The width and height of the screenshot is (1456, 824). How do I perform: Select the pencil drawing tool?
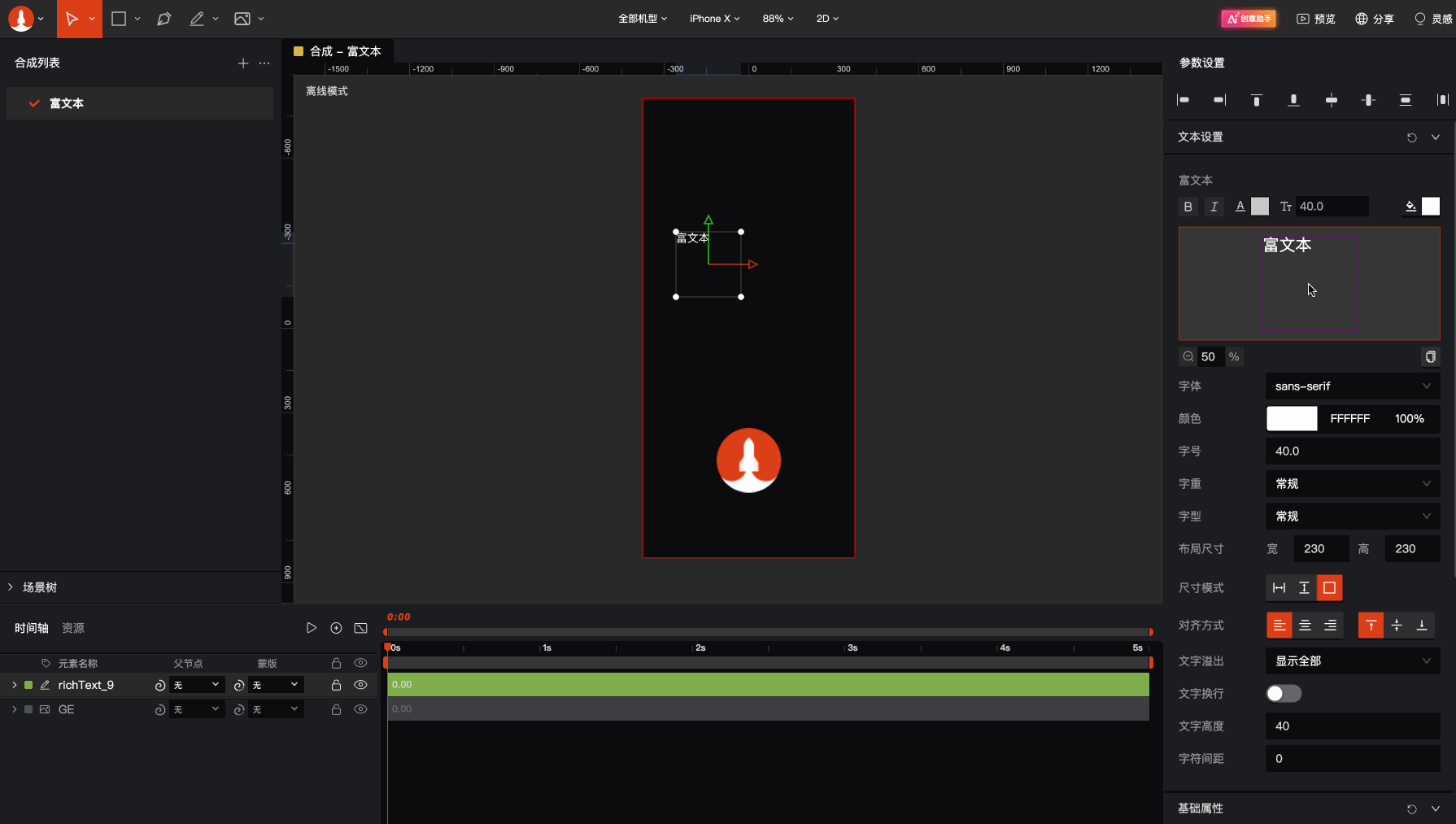197,19
